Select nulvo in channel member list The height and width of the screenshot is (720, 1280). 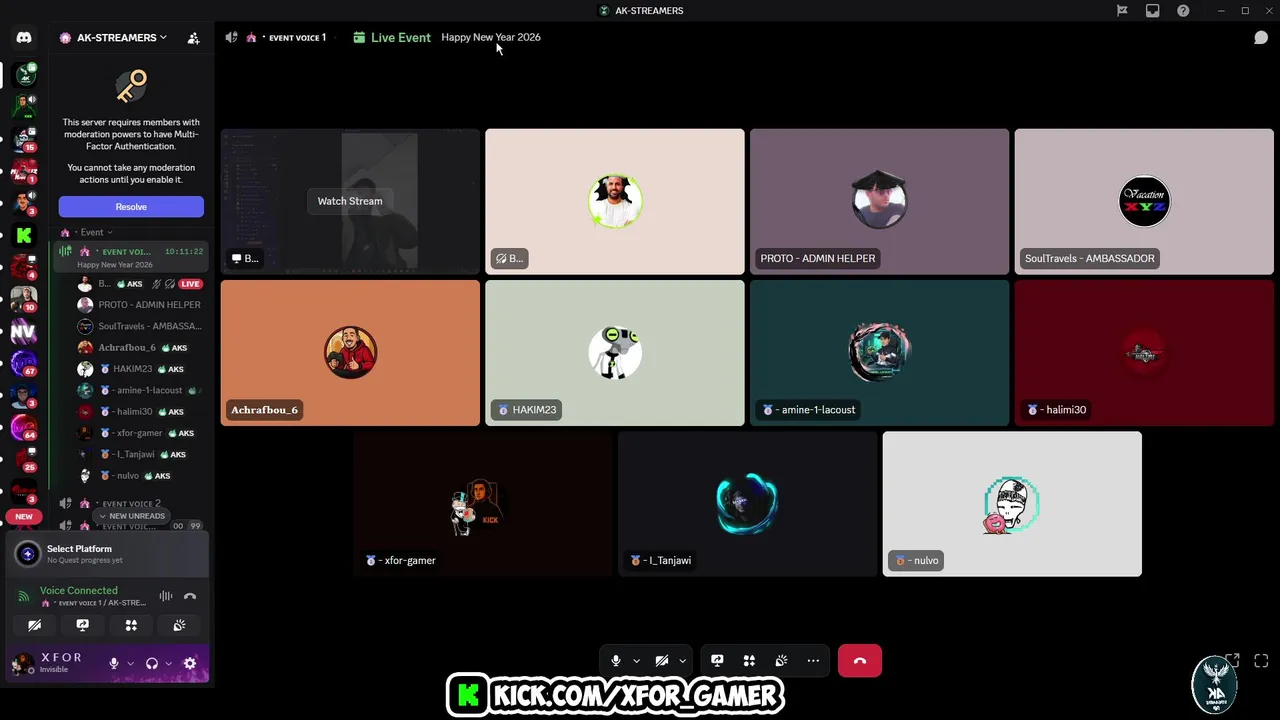tap(140, 476)
